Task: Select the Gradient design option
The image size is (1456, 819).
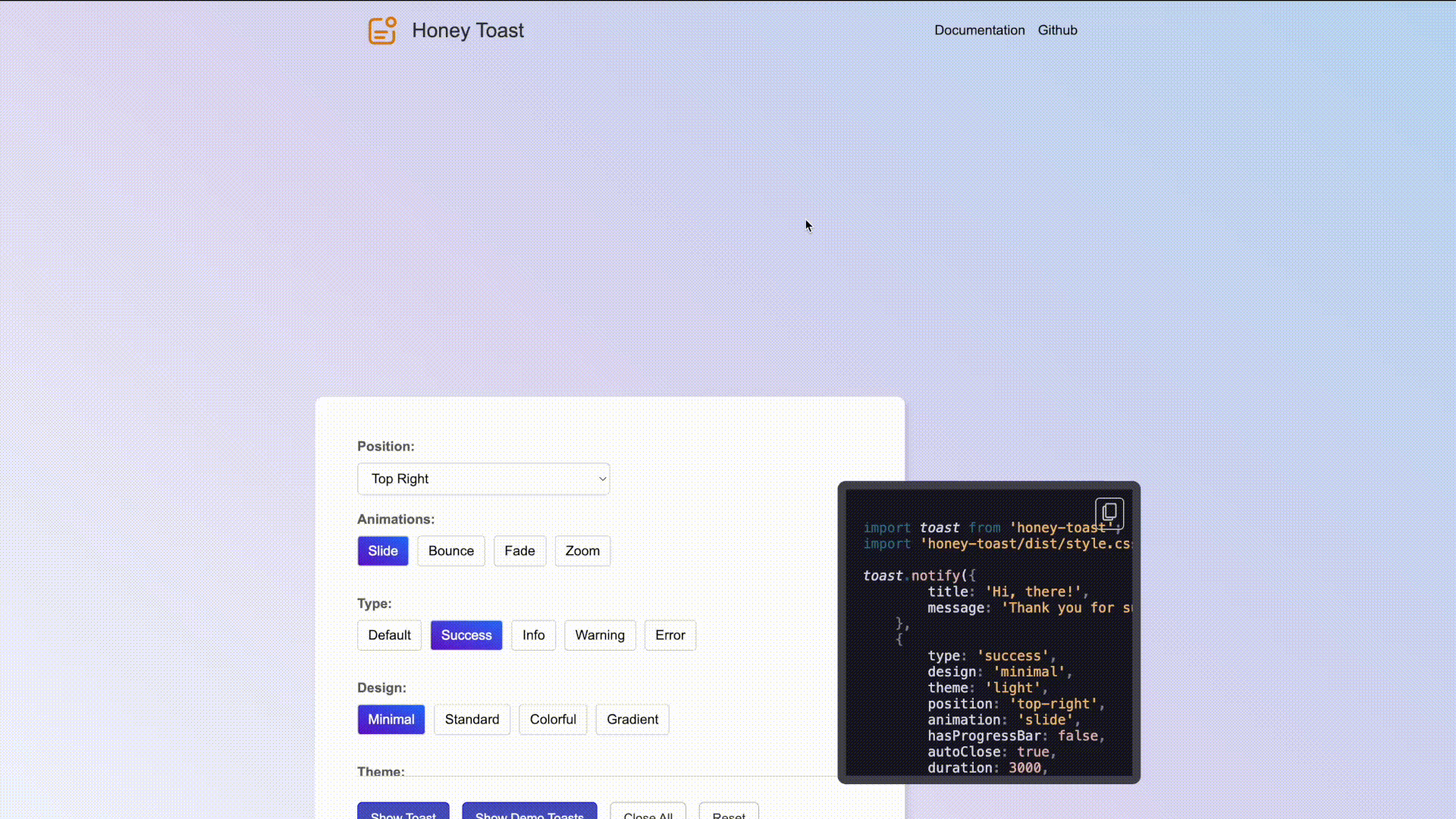Action: point(633,719)
